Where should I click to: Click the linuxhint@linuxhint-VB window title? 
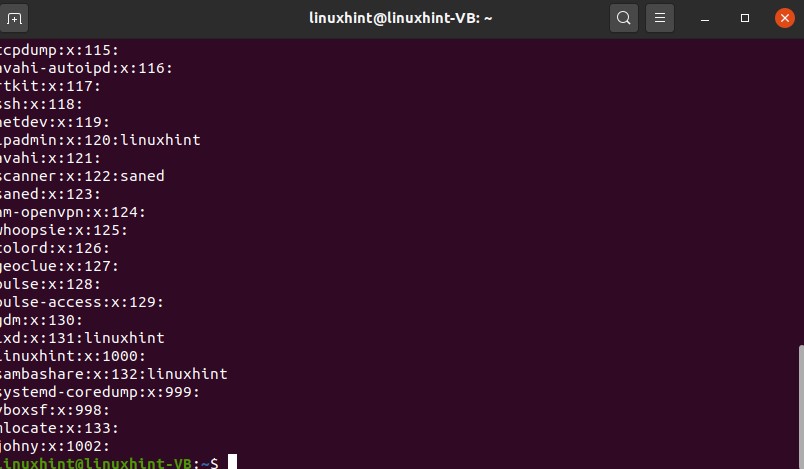coord(402,18)
